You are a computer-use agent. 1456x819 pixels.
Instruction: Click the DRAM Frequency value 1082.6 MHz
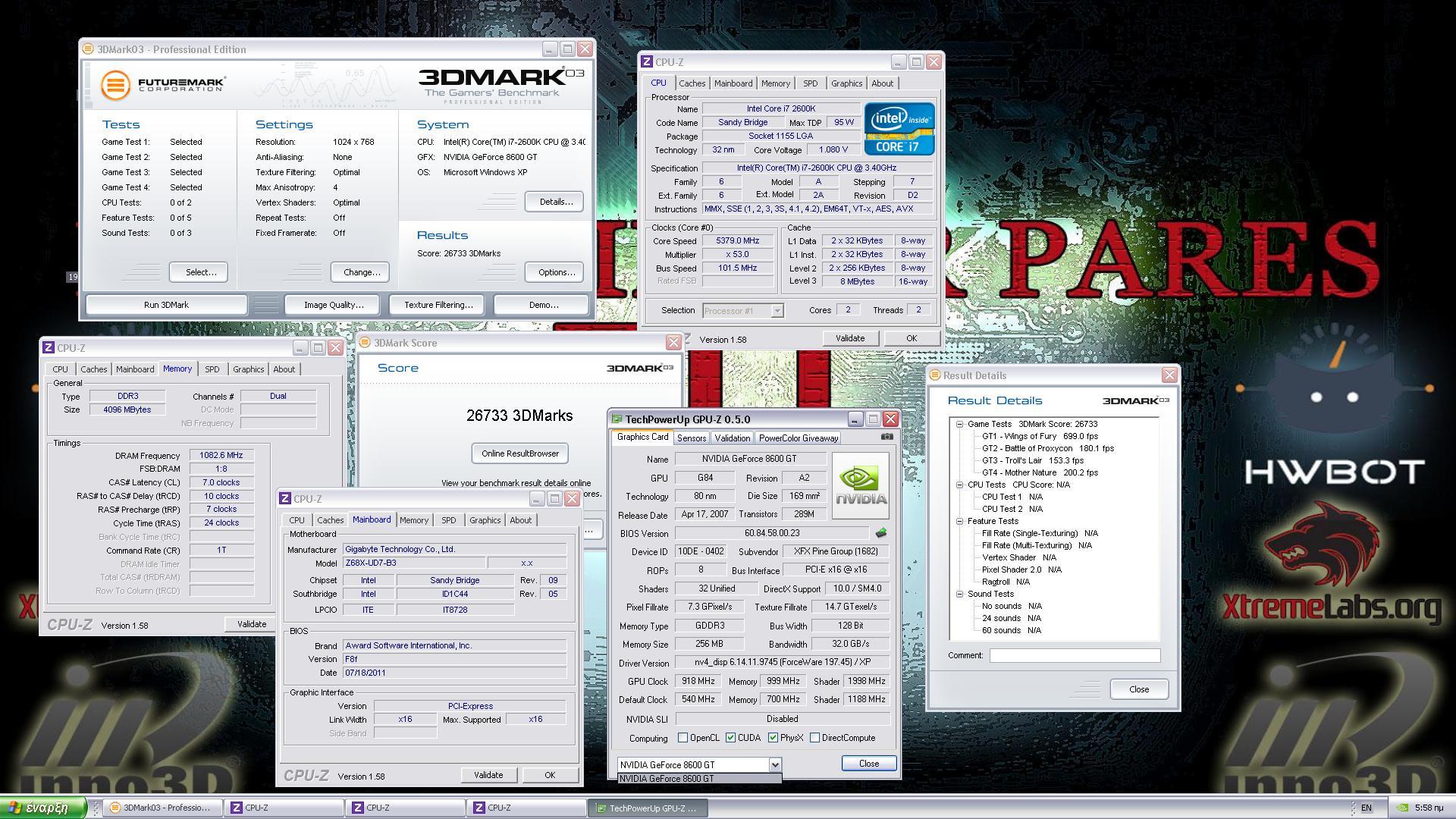(x=221, y=455)
